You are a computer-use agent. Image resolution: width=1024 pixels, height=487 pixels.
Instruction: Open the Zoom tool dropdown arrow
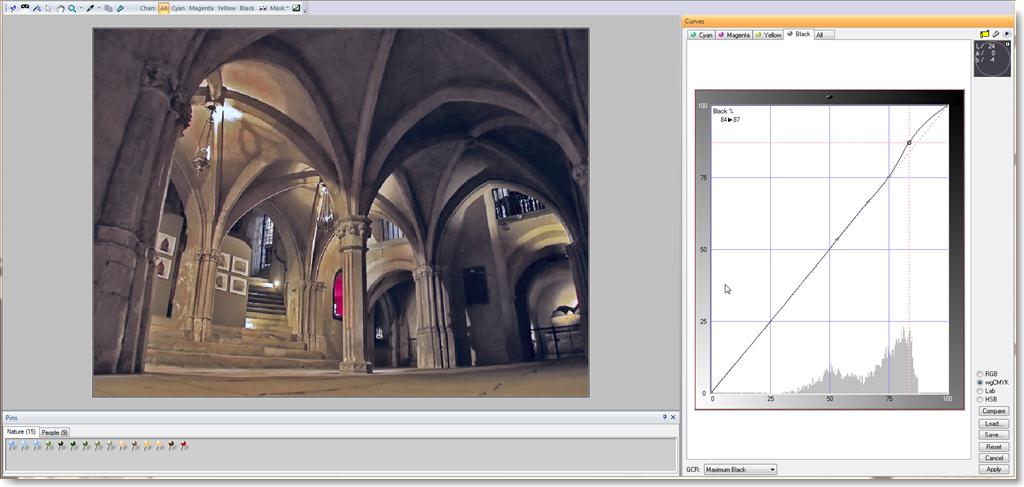pyautogui.click(x=81, y=8)
